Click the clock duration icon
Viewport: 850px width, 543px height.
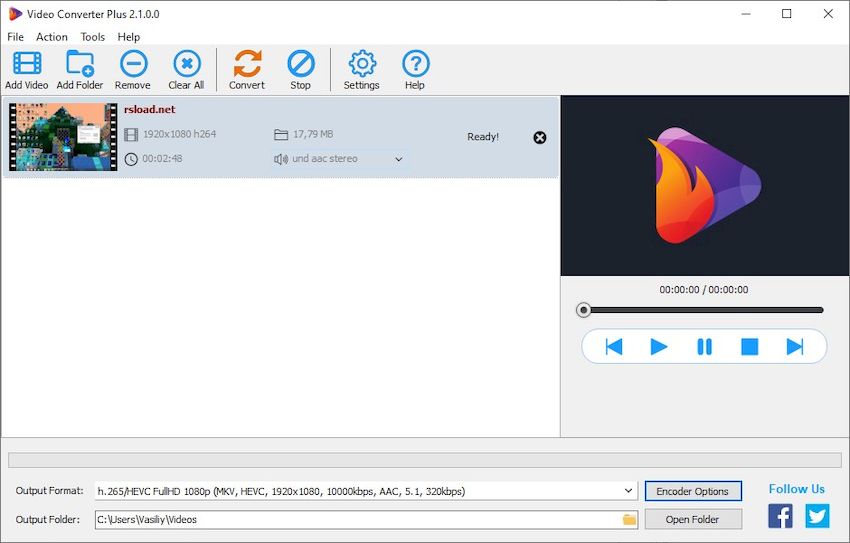click(131, 159)
